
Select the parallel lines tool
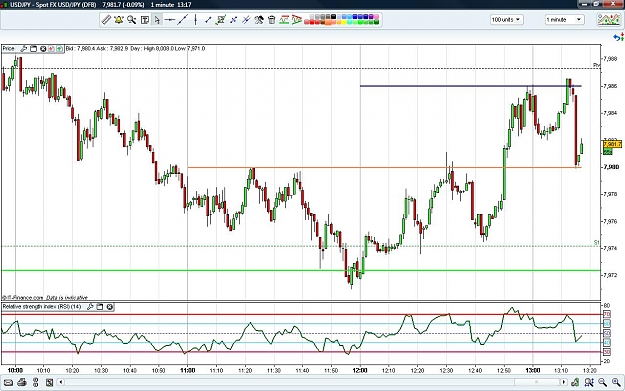tap(246, 20)
